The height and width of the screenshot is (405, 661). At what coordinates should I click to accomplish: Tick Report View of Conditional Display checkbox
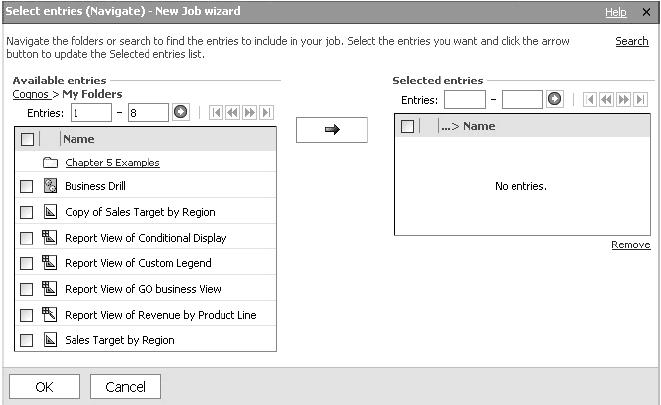[27, 238]
